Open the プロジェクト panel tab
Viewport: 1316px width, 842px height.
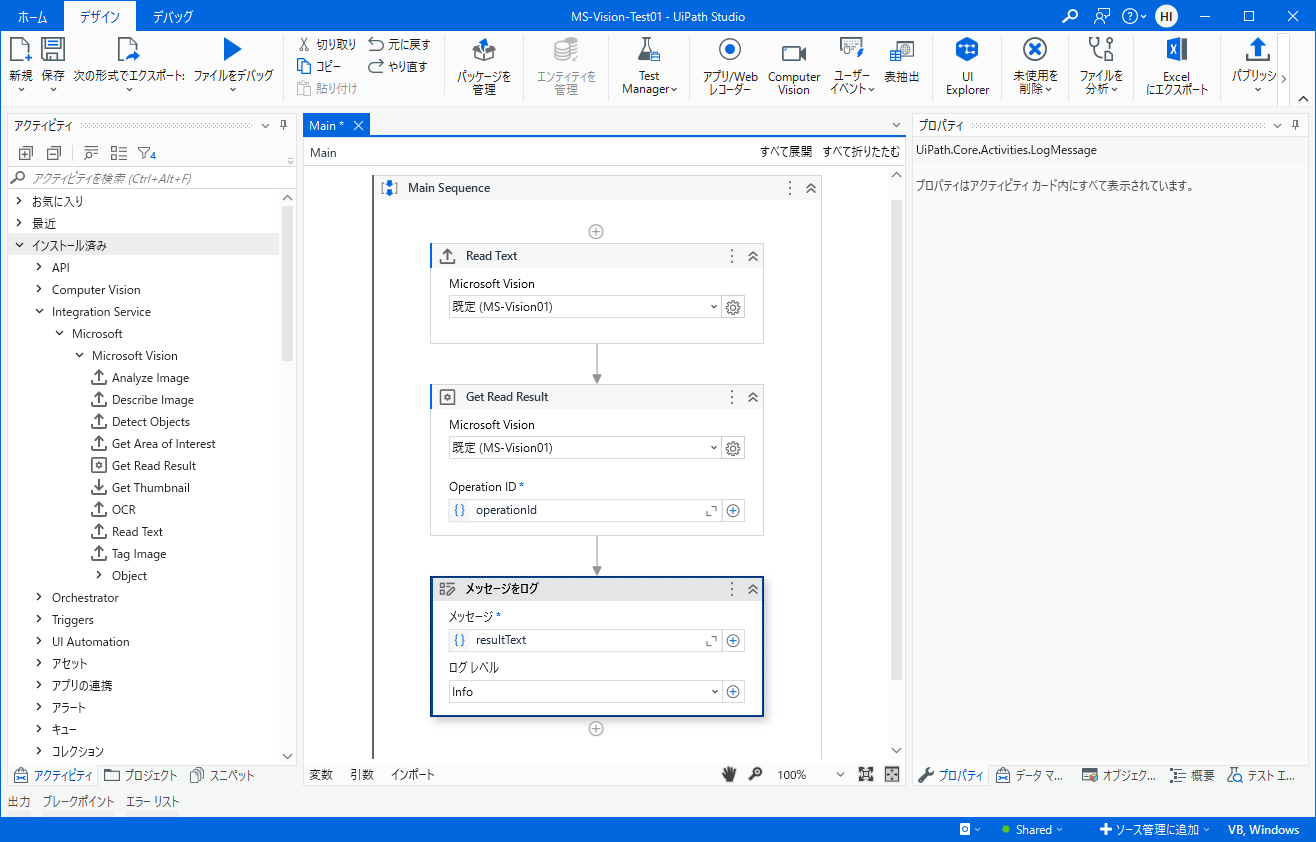141,775
